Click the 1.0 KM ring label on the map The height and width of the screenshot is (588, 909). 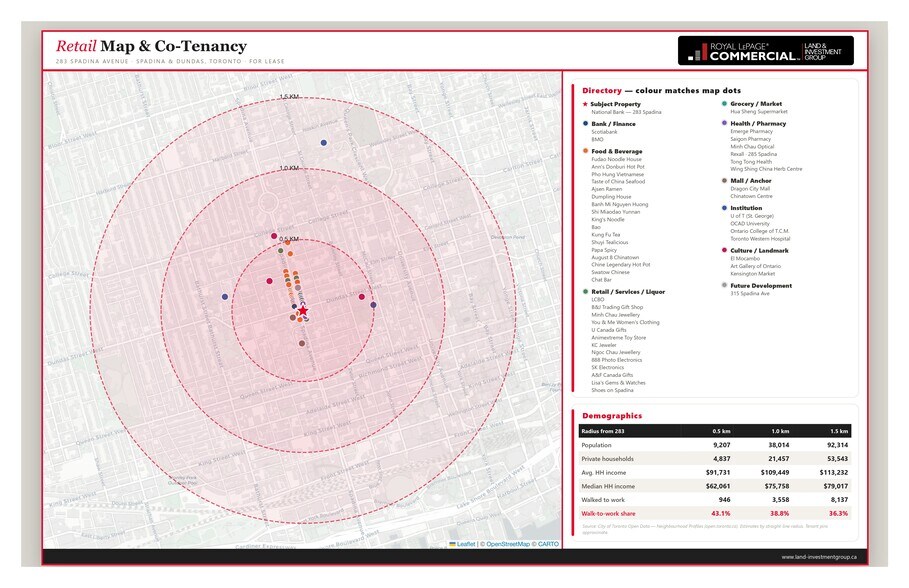click(289, 168)
